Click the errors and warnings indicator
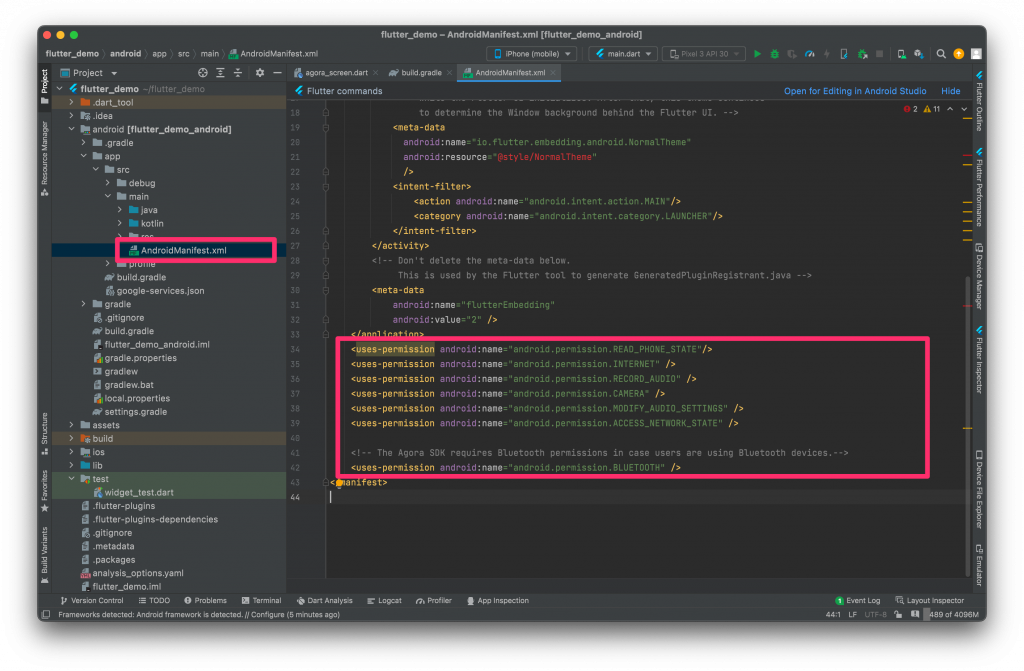The width and height of the screenshot is (1024, 671). (921, 109)
